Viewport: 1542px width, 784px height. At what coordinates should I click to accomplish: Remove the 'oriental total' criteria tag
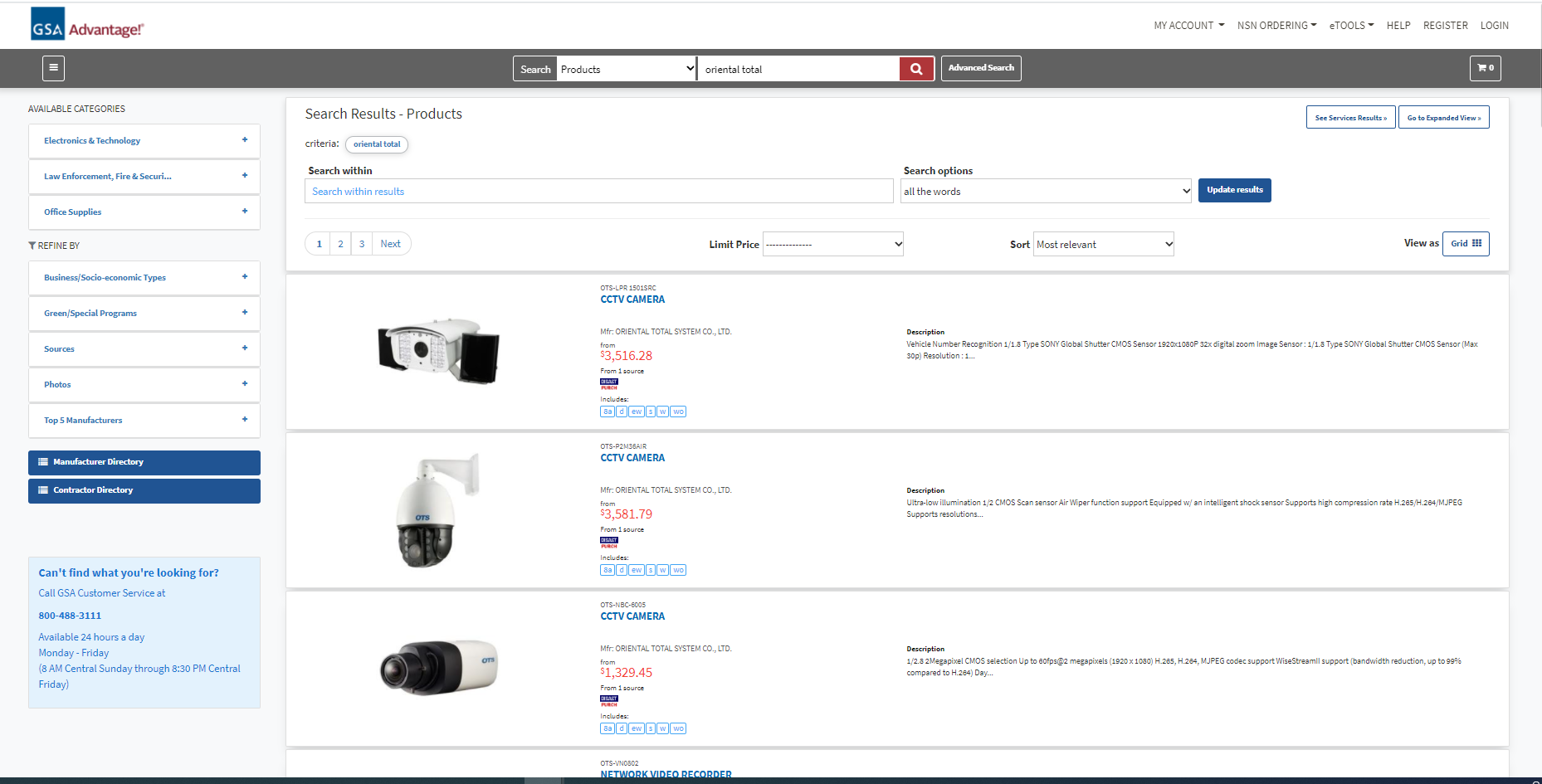377,144
